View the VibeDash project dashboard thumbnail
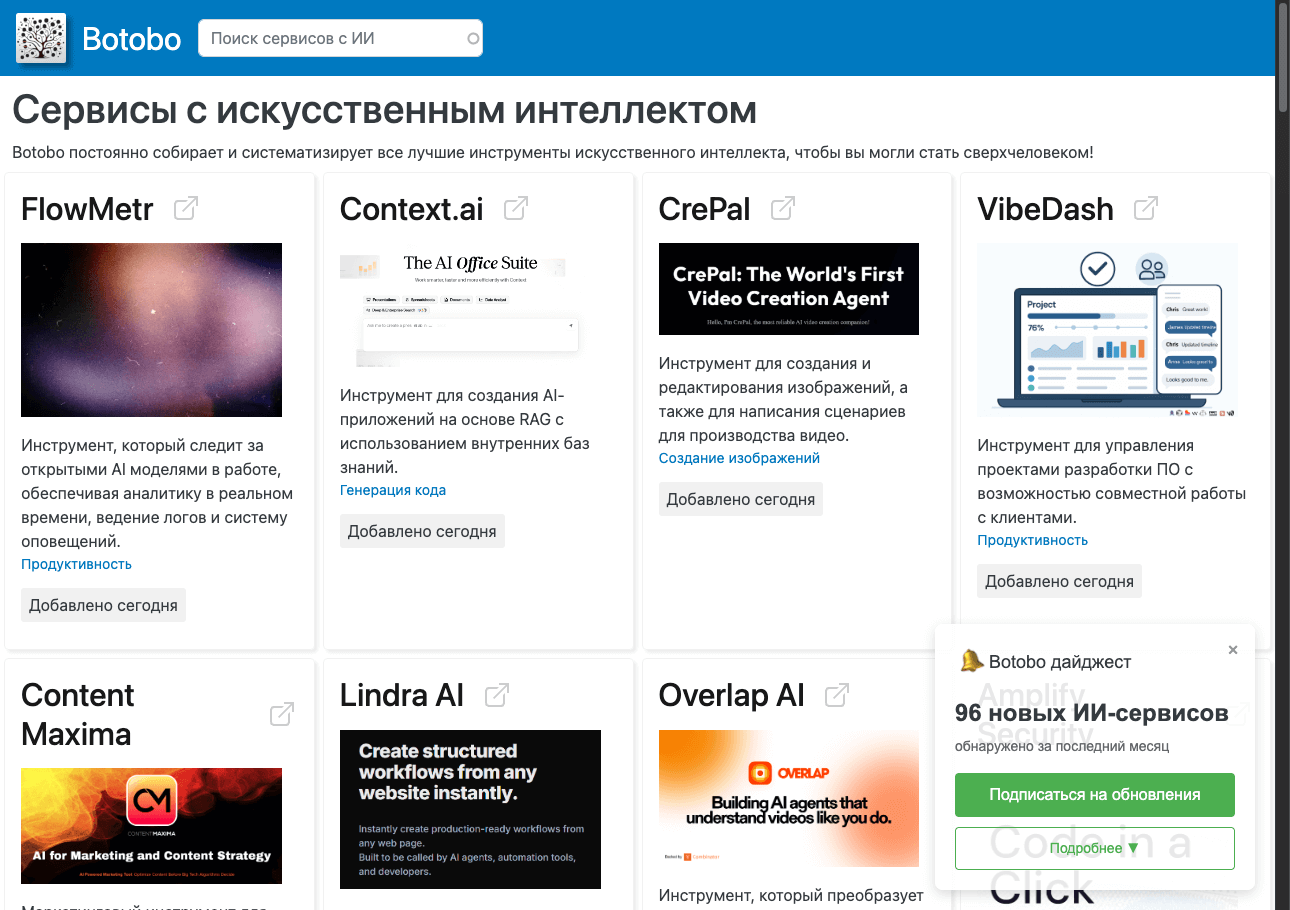 pos(1107,330)
